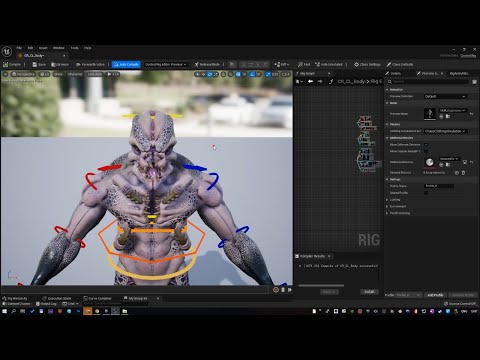Click the Unreal Engine logo icon
The height and width of the screenshot is (360, 480).
[x=7, y=52]
